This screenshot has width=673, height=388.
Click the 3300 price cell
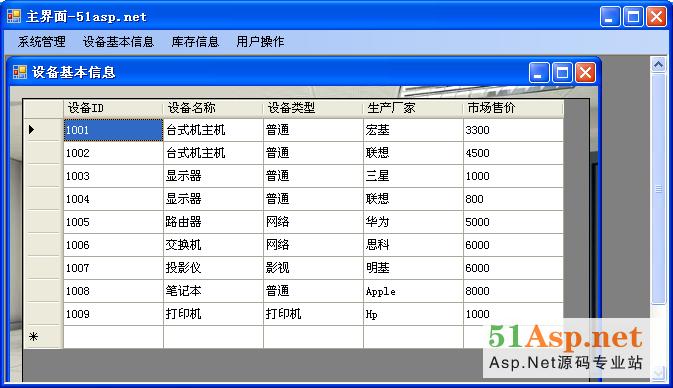(513, 130)
